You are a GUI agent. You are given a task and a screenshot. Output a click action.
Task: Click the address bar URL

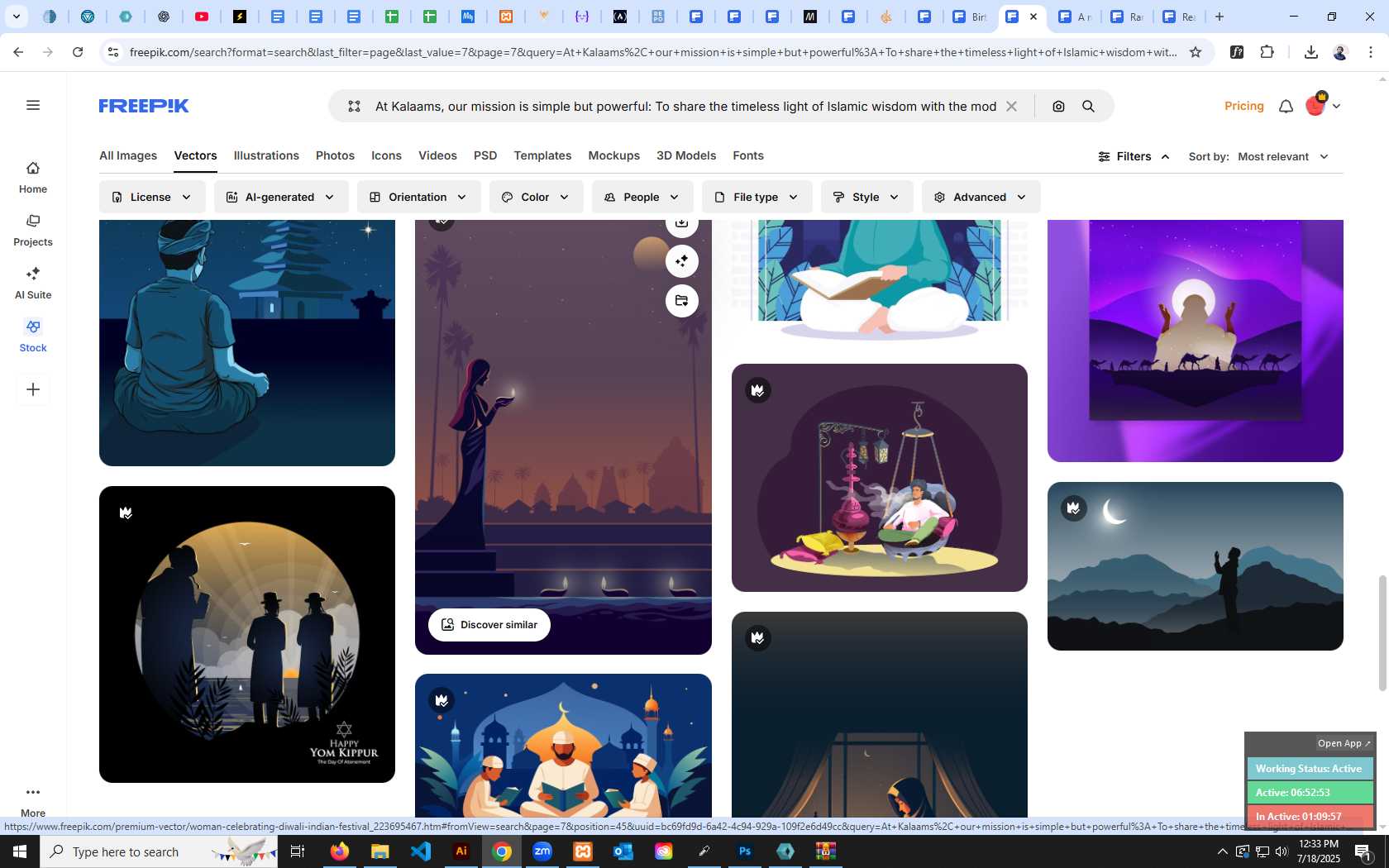(653, 52)
